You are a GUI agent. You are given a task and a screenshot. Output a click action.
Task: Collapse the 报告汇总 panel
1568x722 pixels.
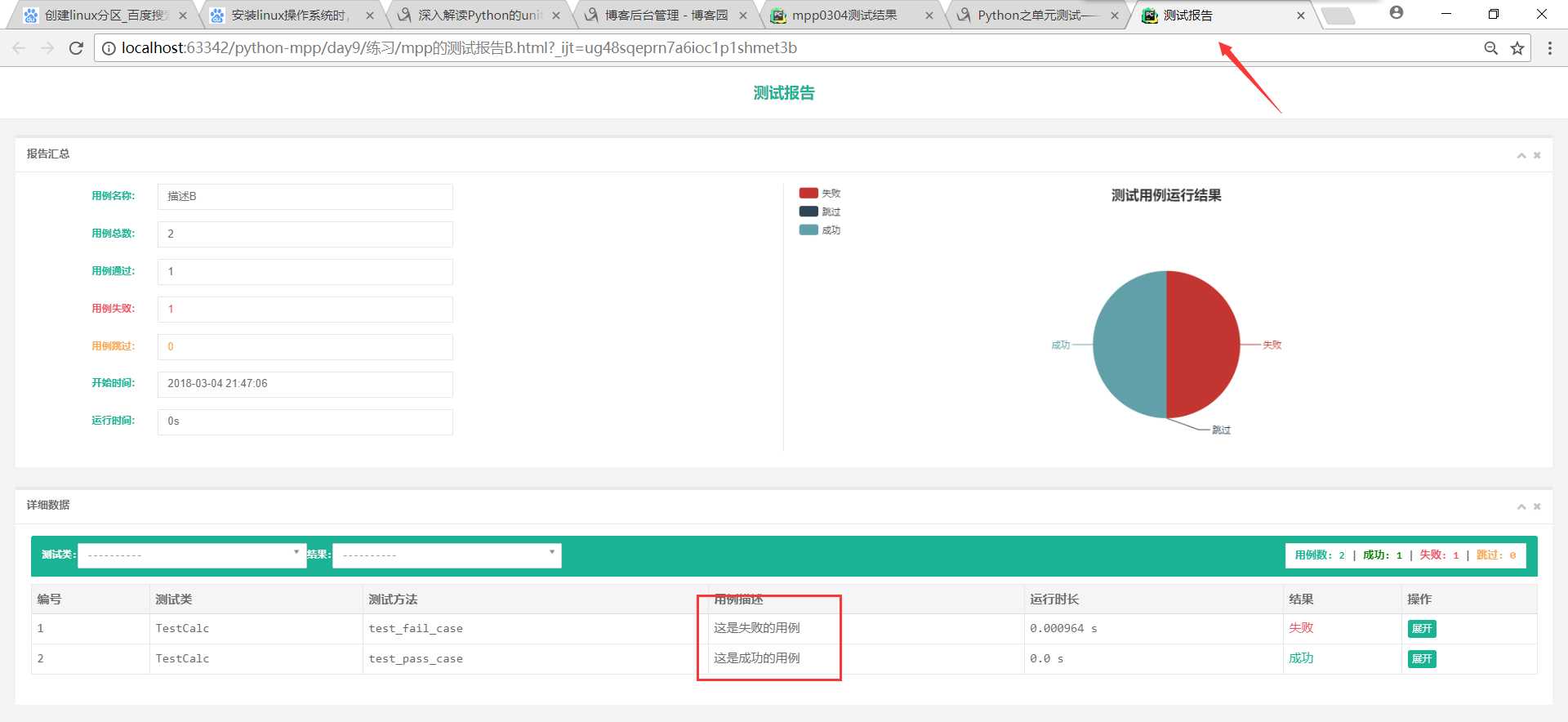tap(1521, 155)
